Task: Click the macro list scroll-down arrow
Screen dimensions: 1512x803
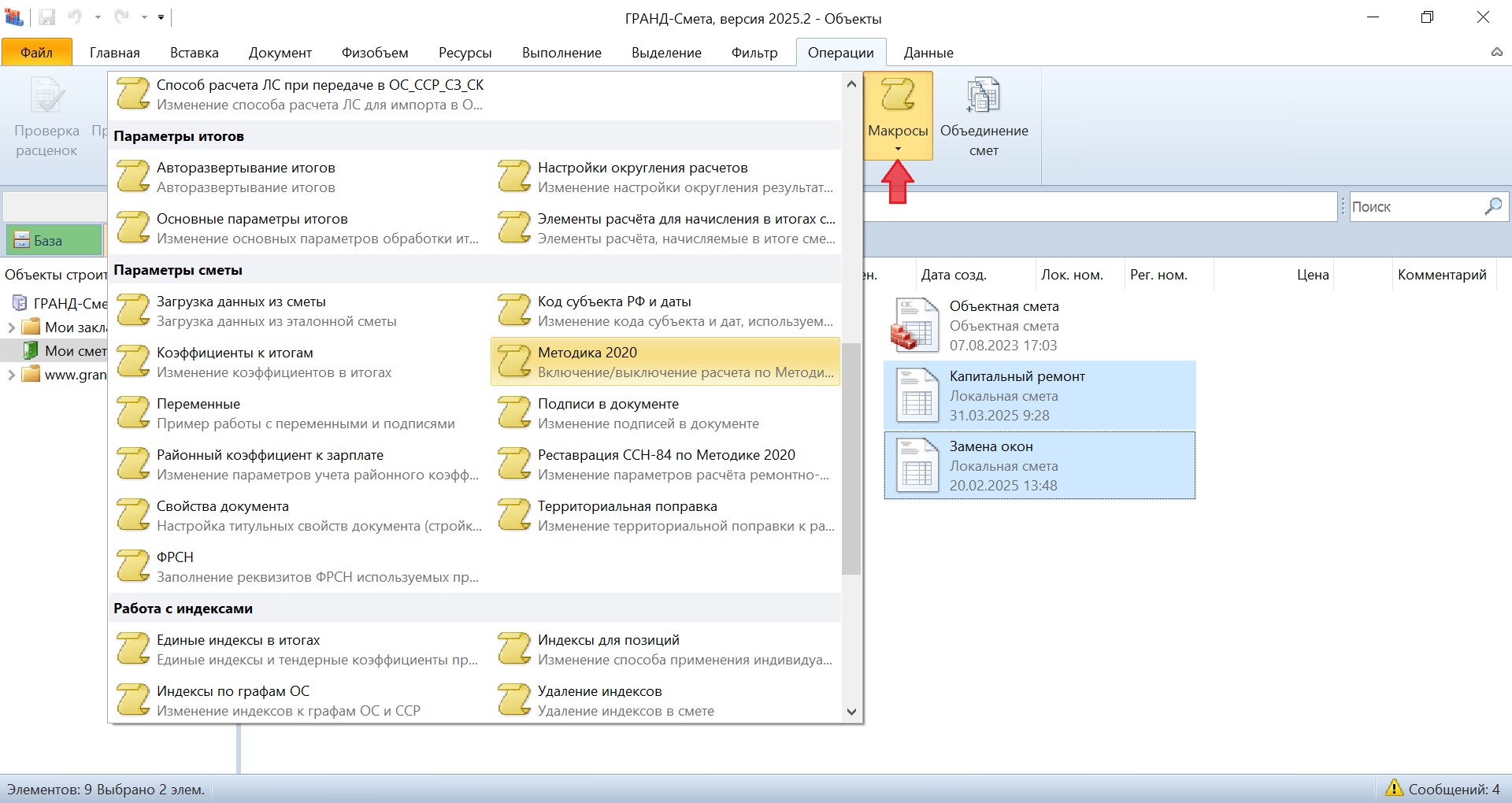Action: click(851, 712)
